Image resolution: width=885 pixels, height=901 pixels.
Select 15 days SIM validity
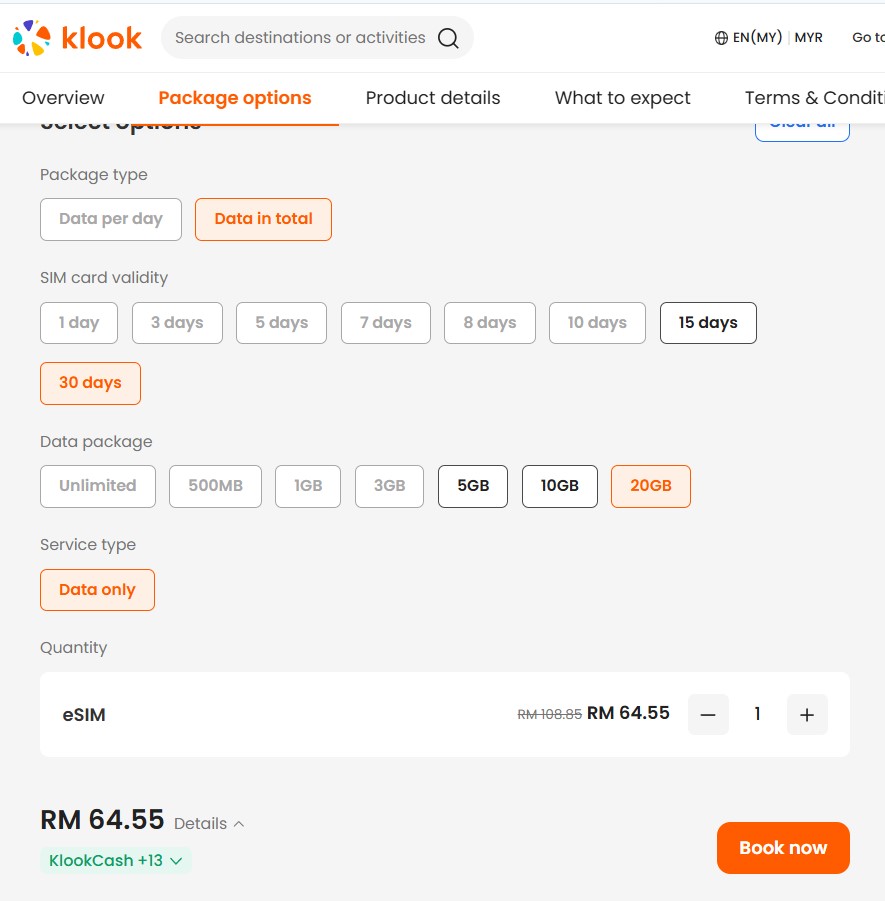708,323
